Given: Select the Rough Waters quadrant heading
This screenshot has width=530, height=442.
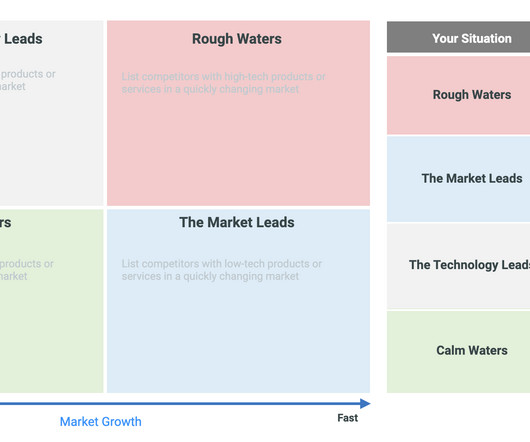Looking at the screenshot, I should coord(237,39).
